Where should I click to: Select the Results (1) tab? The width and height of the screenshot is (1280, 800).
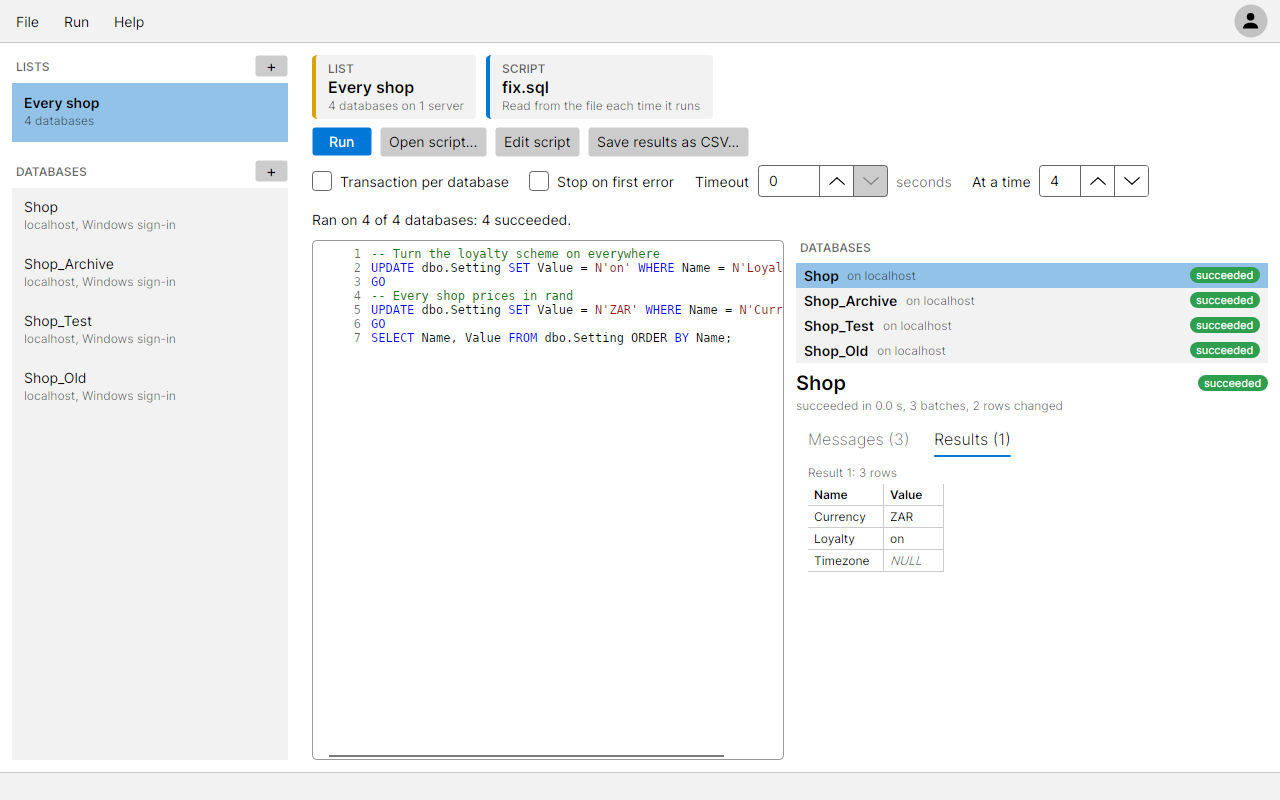tap(972, 439)
